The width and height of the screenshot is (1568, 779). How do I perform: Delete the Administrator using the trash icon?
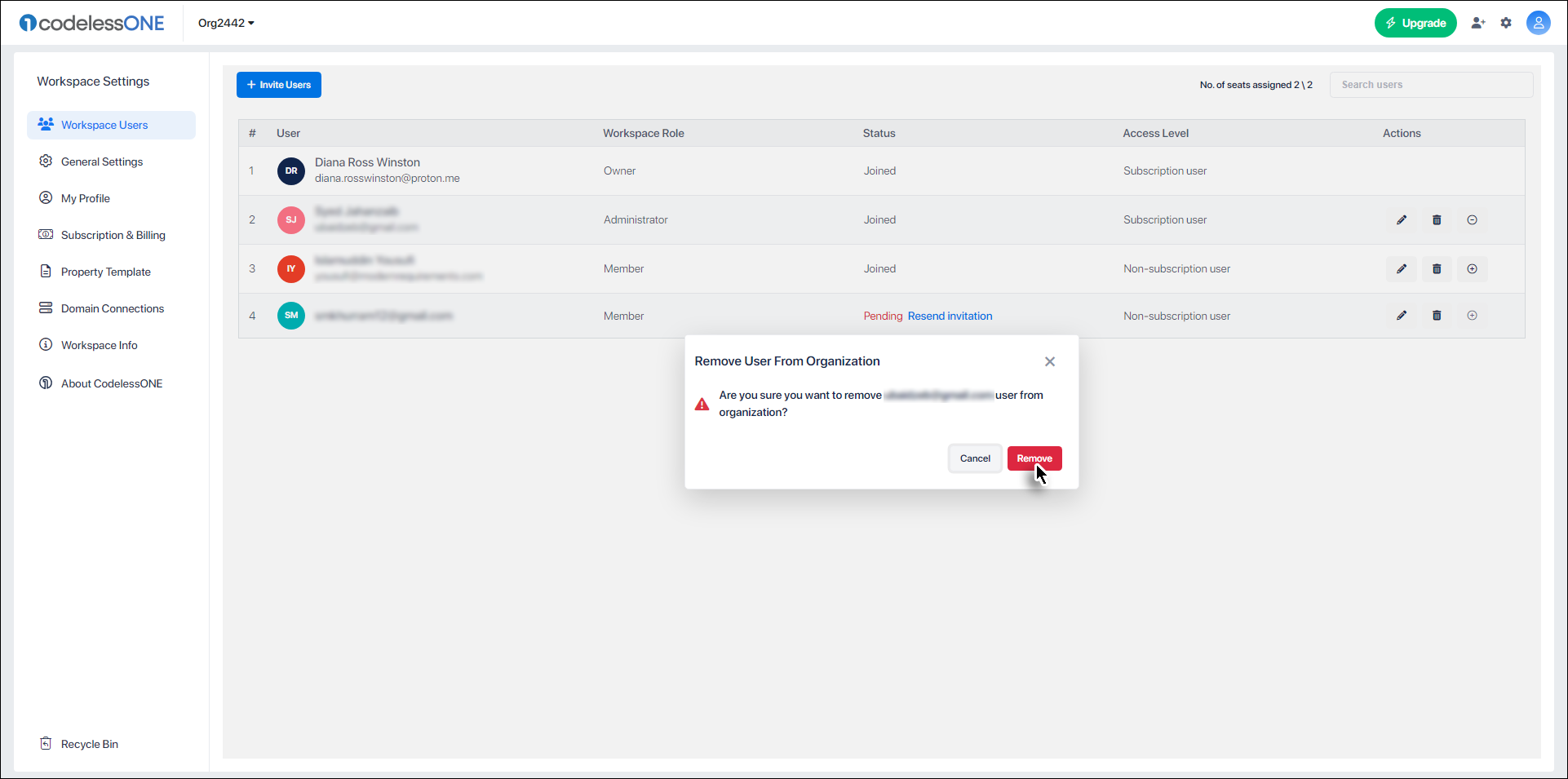click(x=1437, y=219)
